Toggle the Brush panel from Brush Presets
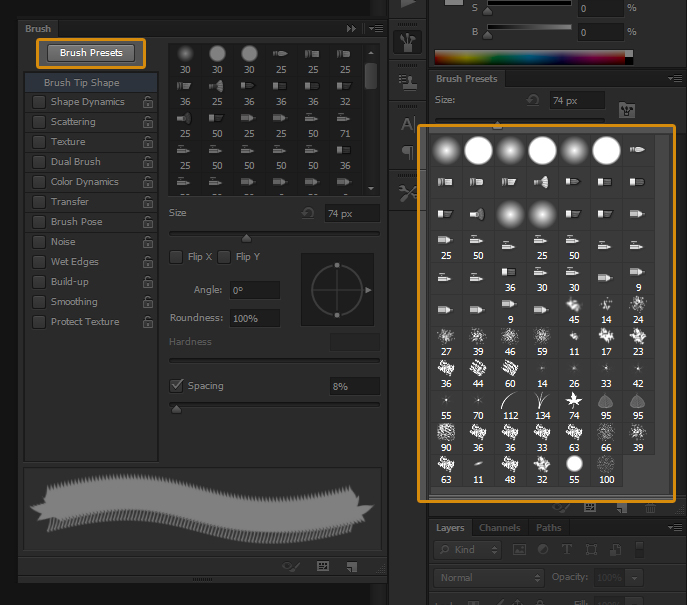The image size is (687, 605). (629, 108)
